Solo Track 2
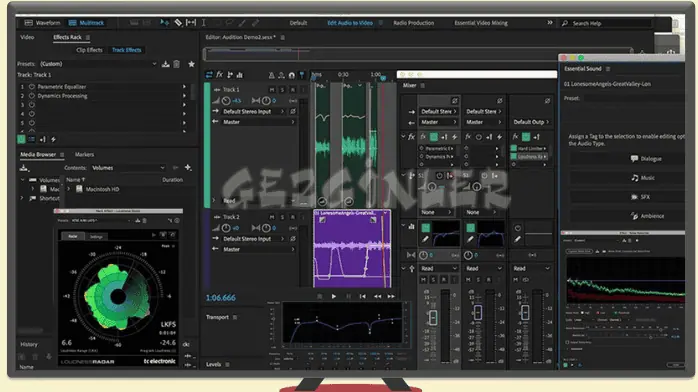 point(282,217)
